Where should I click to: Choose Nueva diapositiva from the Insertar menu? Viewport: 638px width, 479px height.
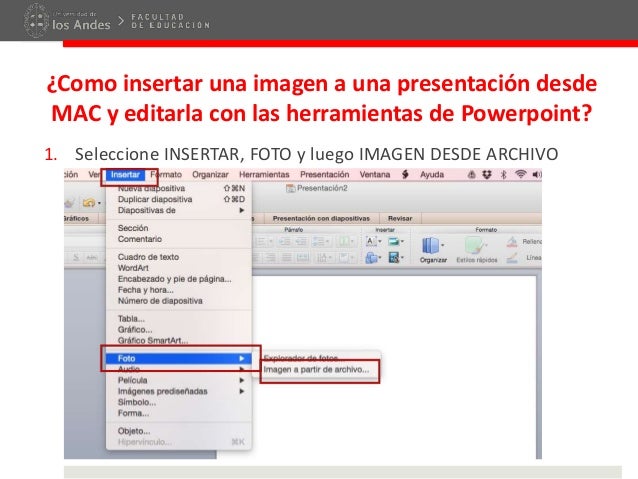tap(179, 188)
